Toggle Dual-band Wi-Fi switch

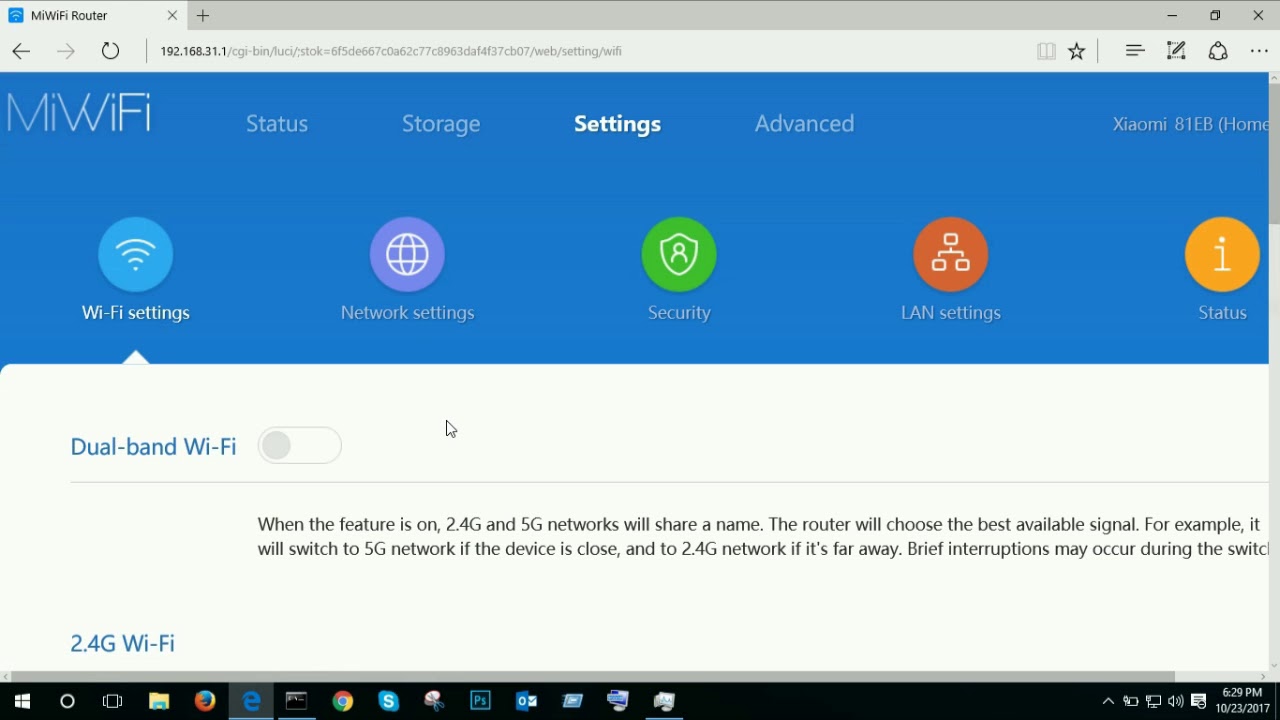300,446
